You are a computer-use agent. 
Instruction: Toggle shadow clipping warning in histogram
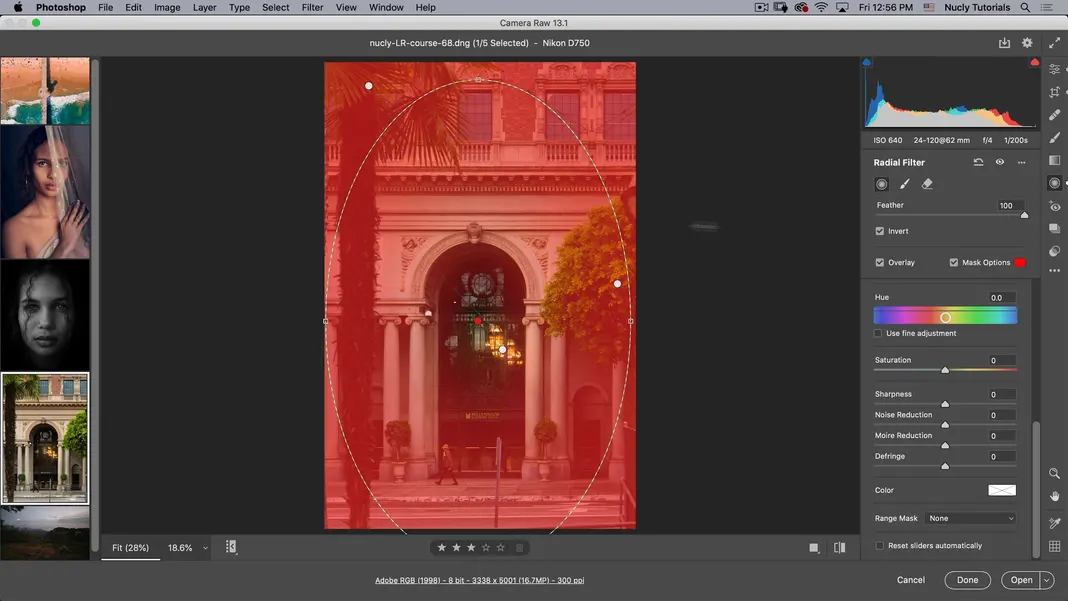[x=866, y=62]
